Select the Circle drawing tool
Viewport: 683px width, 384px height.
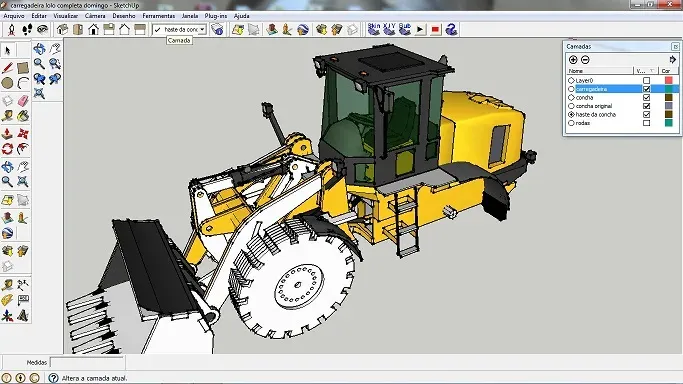[x=7, y=83]
